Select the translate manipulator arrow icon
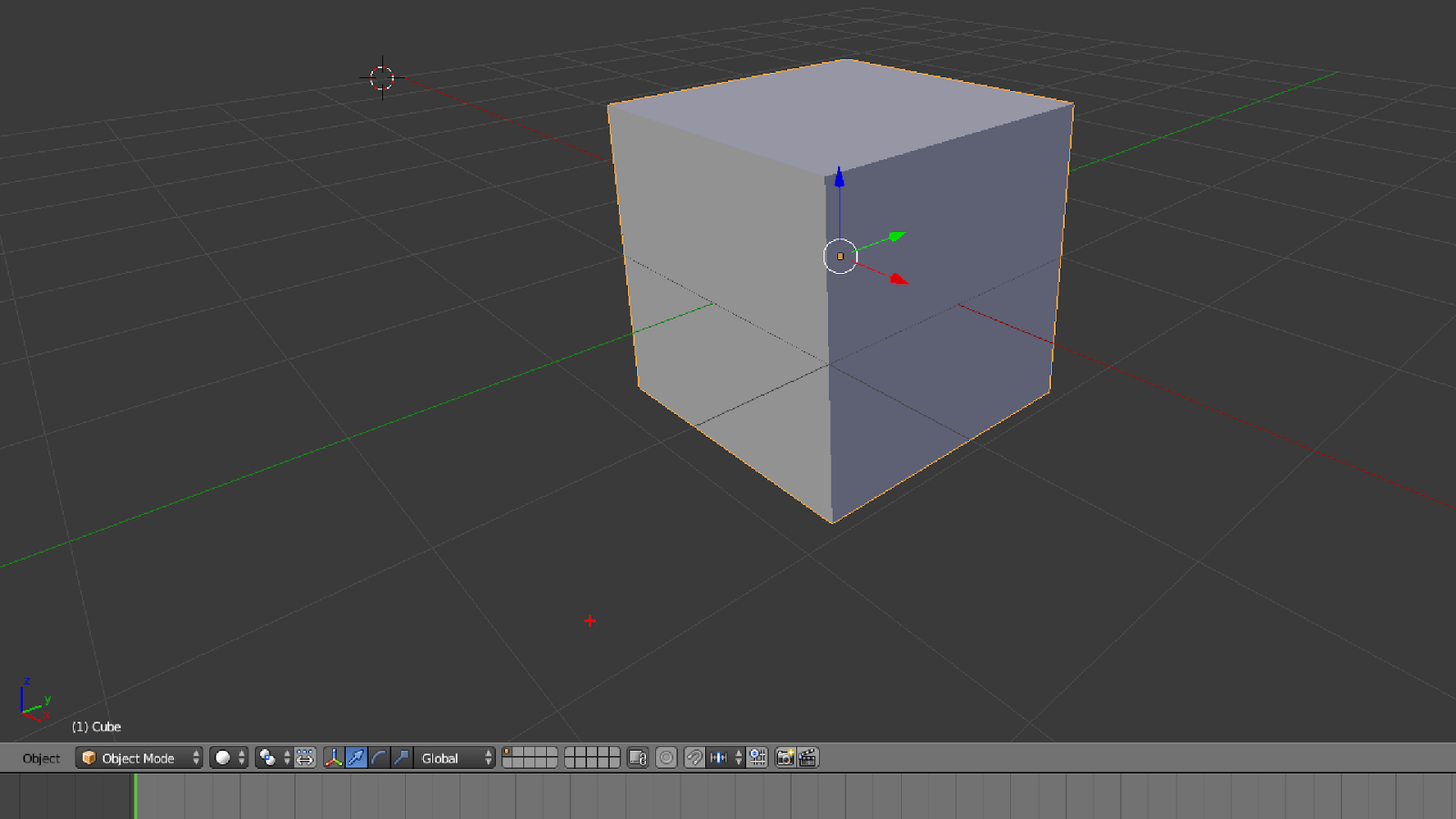 357,758
